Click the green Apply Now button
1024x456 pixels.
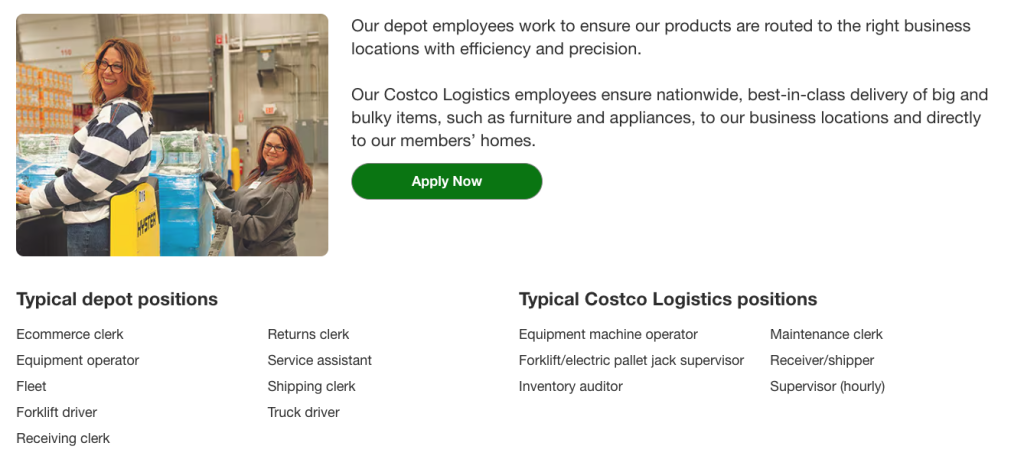(446, 181)
